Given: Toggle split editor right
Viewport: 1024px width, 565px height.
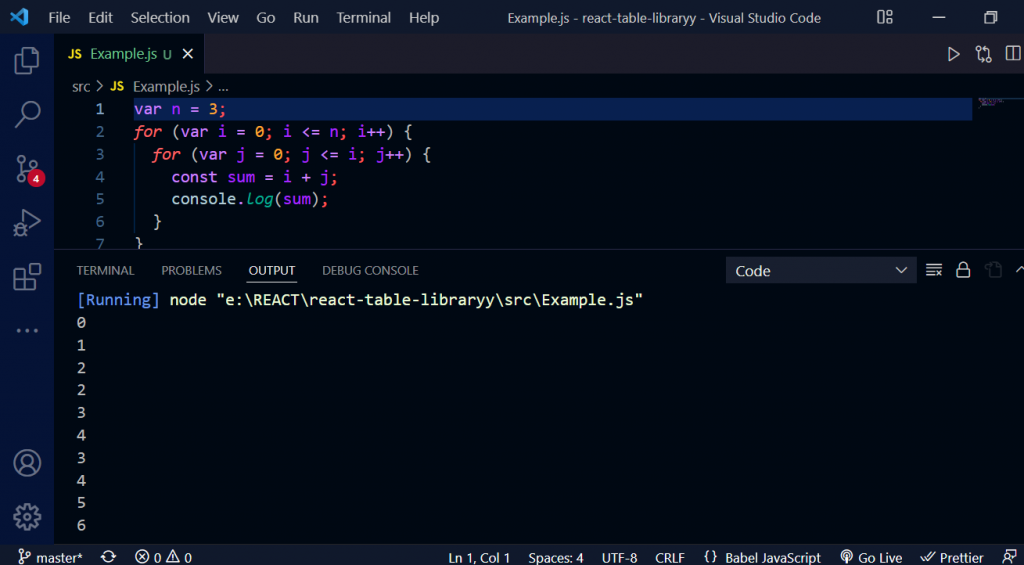Looking at the screenshot, I should tap(1013, 54).
